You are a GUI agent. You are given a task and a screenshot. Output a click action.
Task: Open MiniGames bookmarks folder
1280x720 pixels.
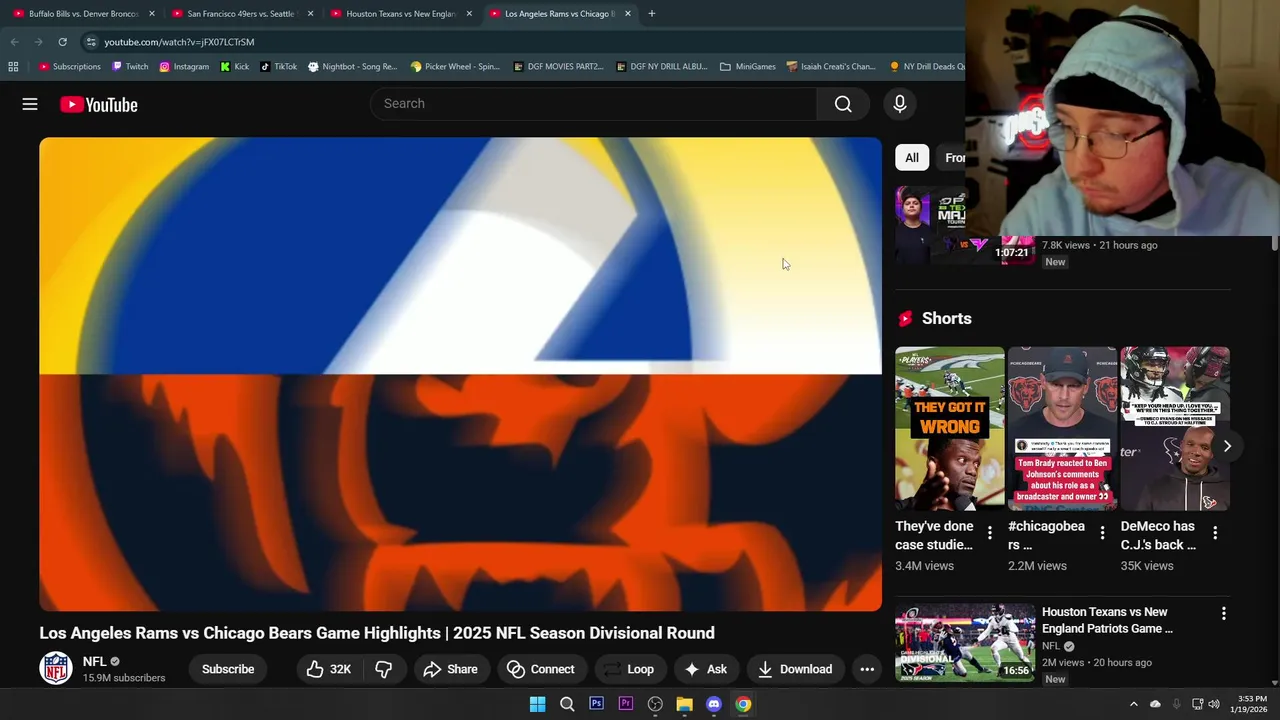click(x=748, y=67)
